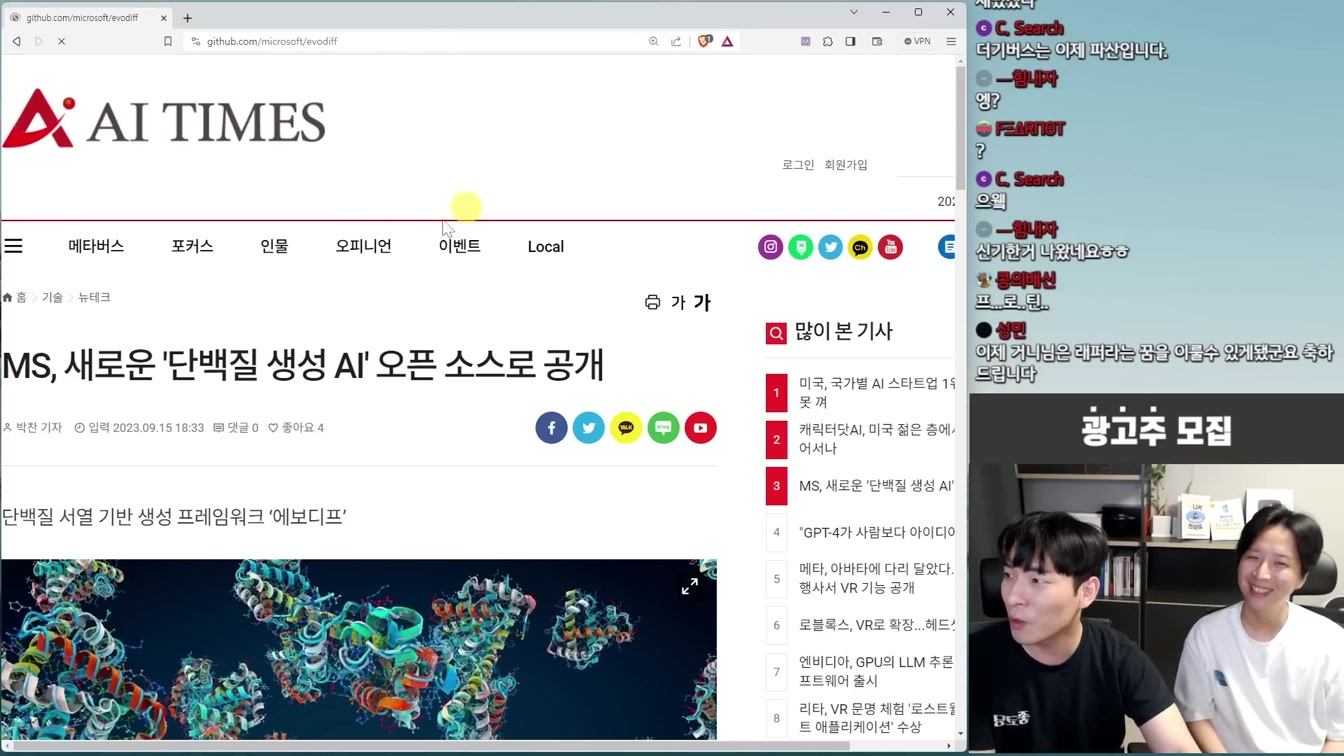
Task: Click the red YouTube share icon
Action: (x=700, y=428)
